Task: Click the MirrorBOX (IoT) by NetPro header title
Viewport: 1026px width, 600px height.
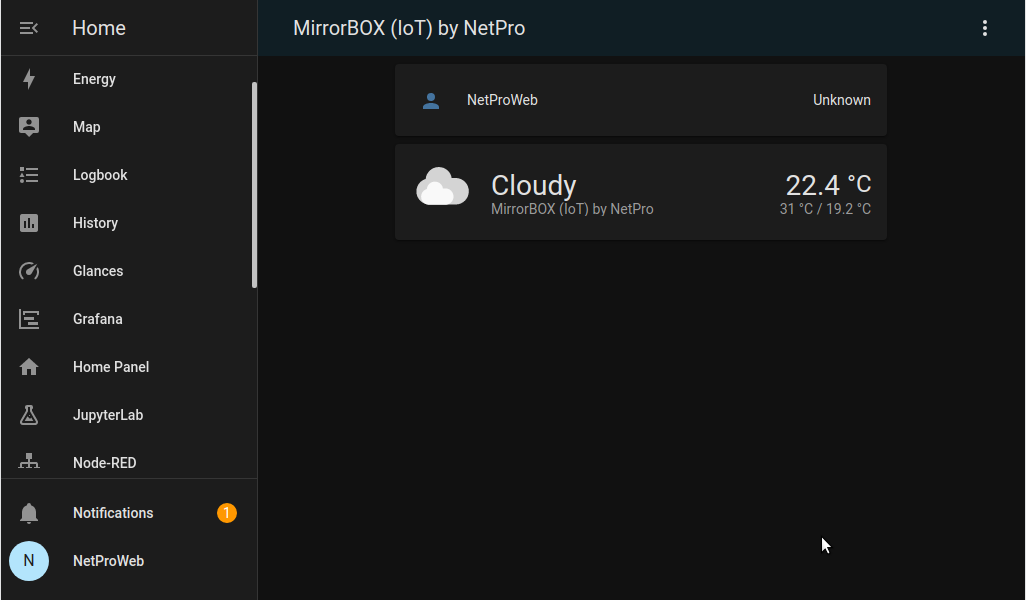Action: (409, 28)
